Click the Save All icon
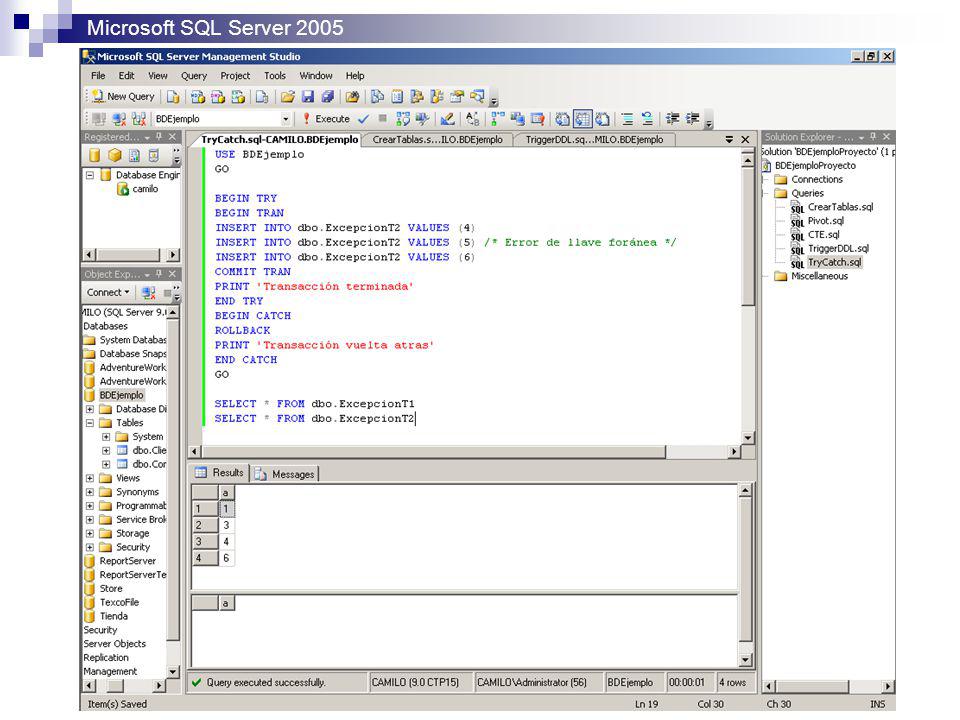 328,97
